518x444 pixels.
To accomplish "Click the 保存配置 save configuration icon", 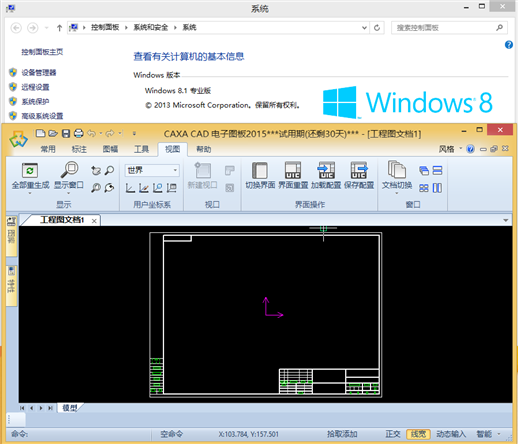I will pyautogui.click(x=359, y=170).
